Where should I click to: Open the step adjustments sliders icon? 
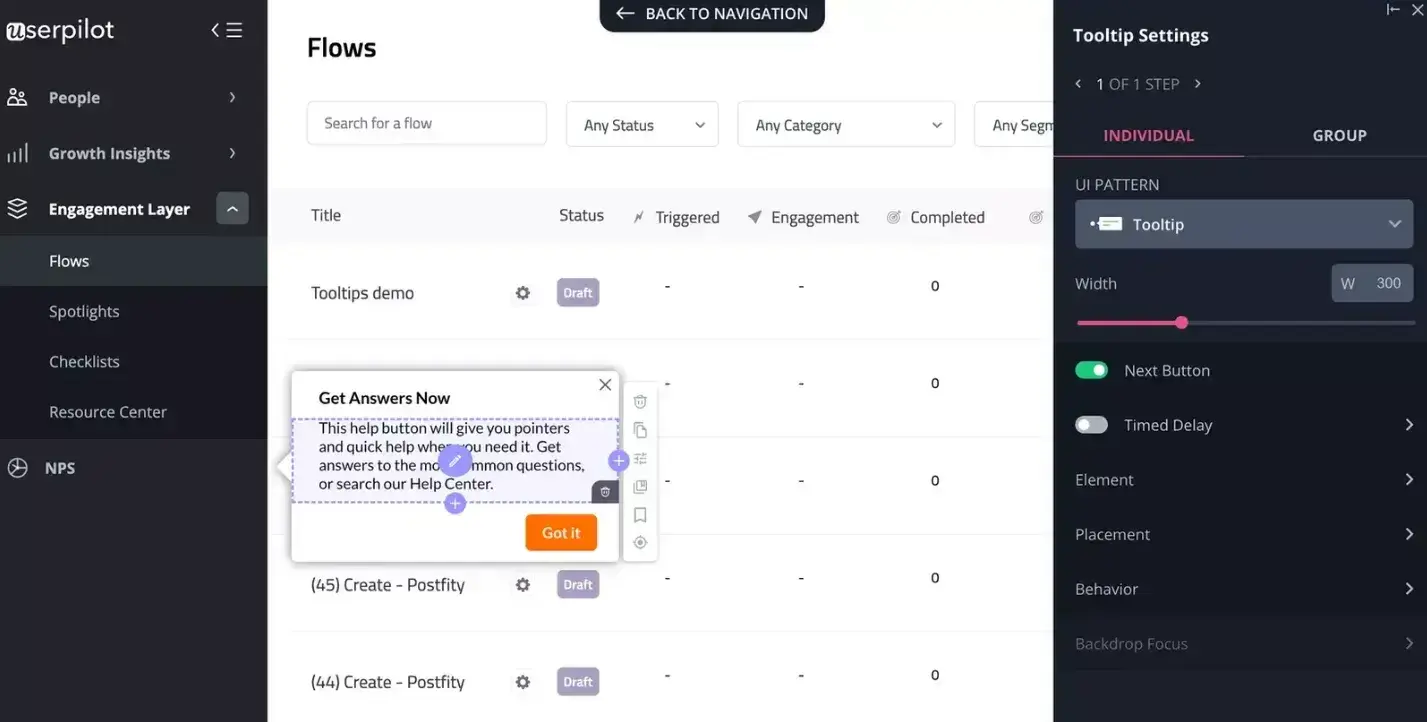(x=640, y=457)
